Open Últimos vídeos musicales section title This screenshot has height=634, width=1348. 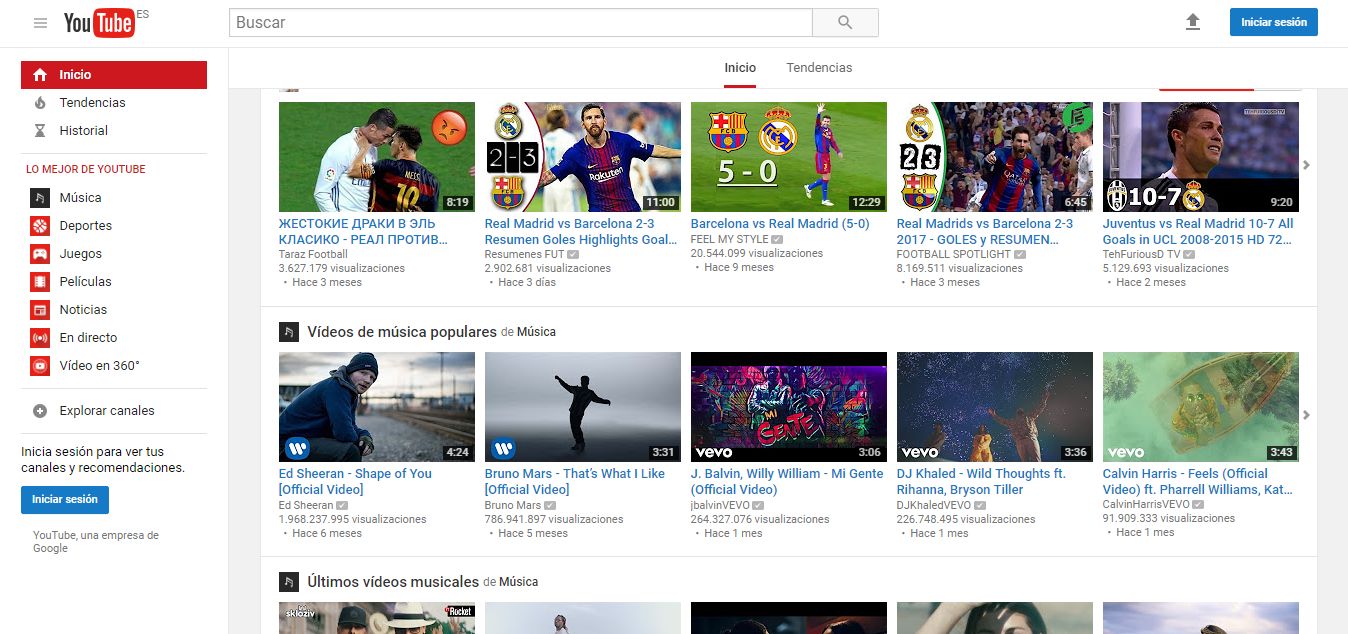tap(393, 582)
